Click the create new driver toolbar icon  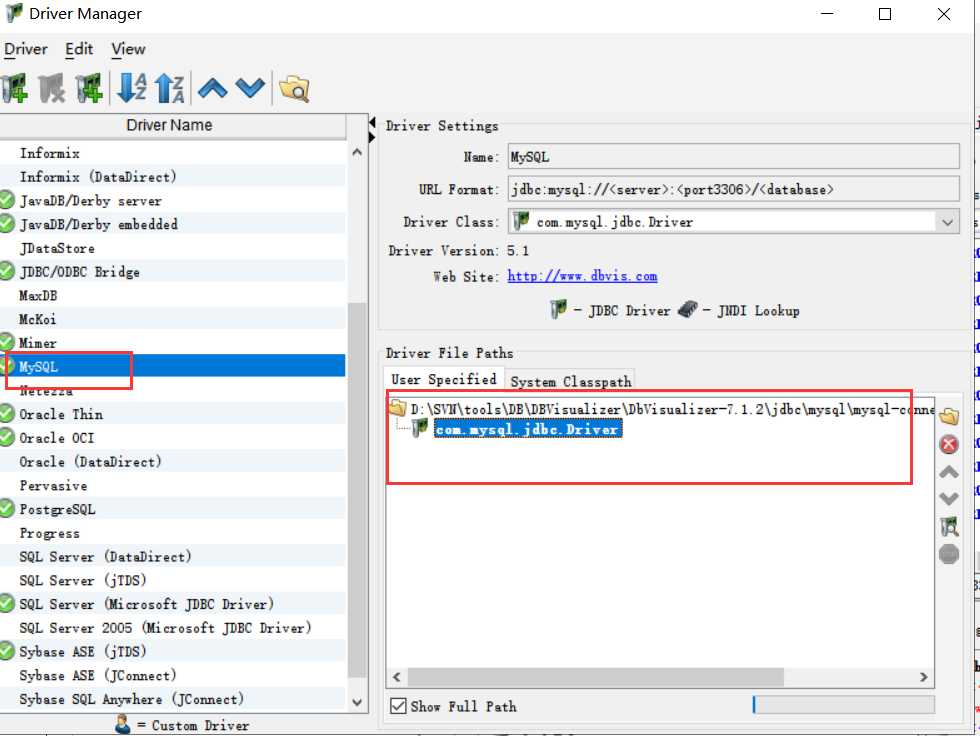point(14,88)
